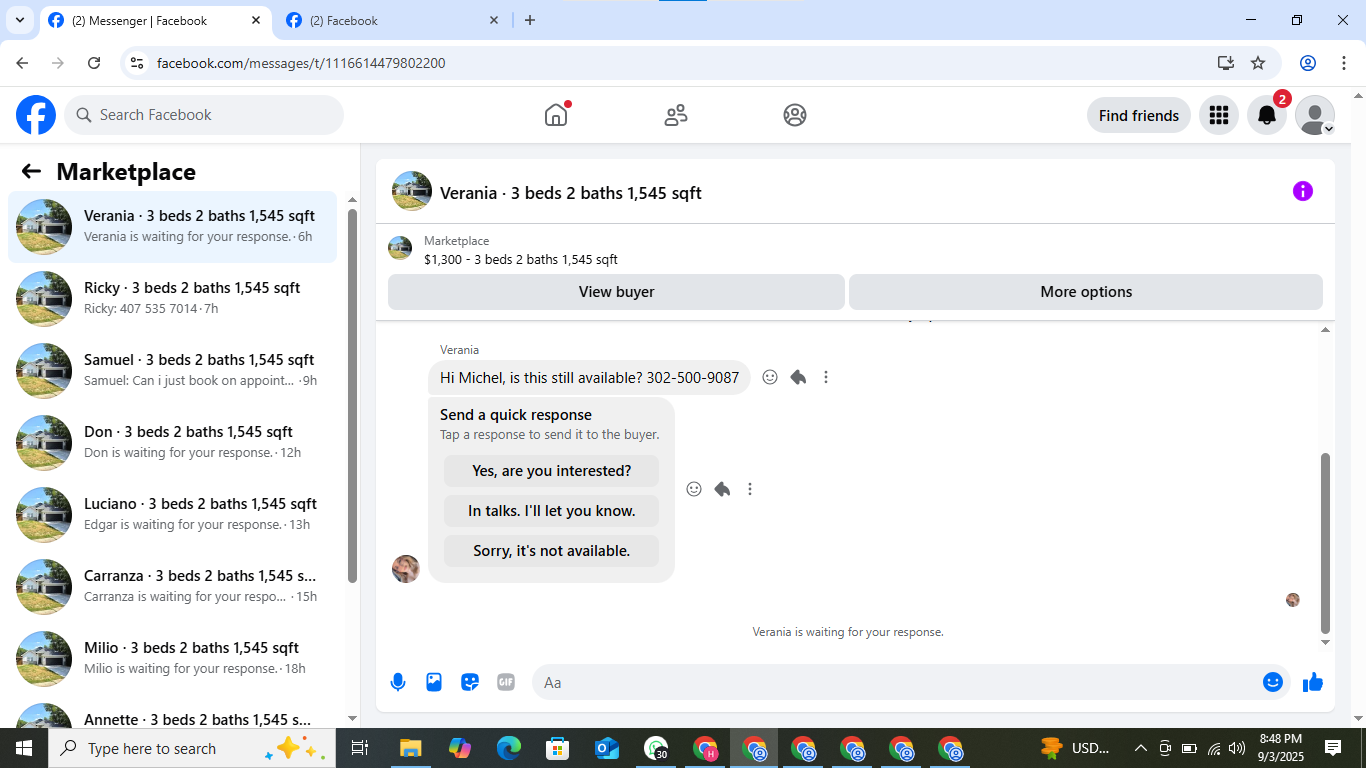1366x768 pixels.
Task: React to the quick response card
Action: pyautogui.click(x=694, y=489)
